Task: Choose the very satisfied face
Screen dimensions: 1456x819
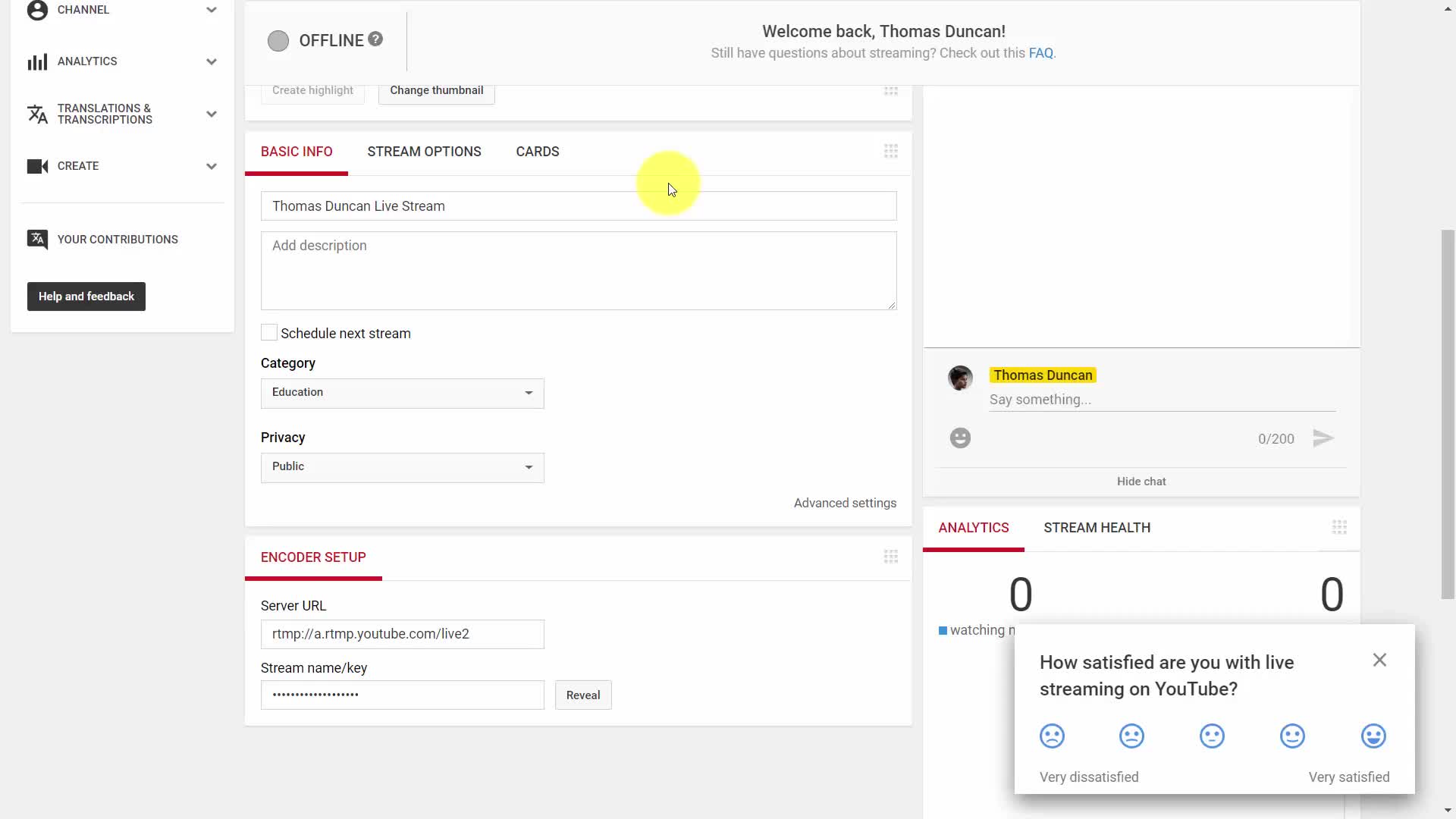Action: tap(1373, 736)
